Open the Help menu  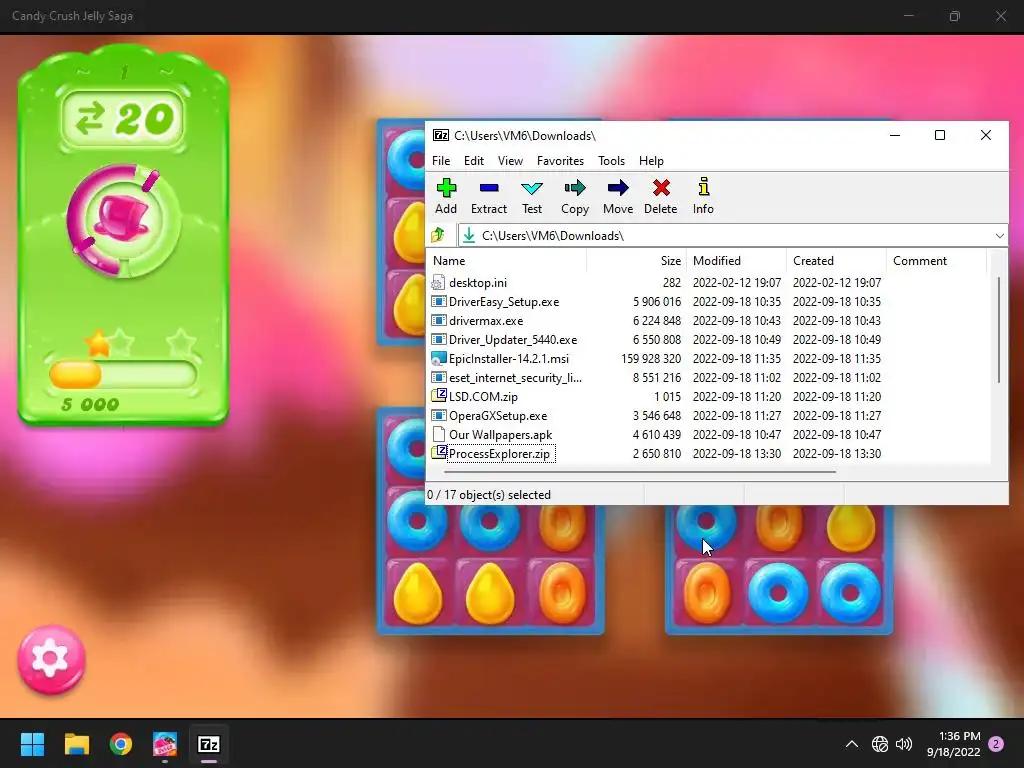click(651, 161)
